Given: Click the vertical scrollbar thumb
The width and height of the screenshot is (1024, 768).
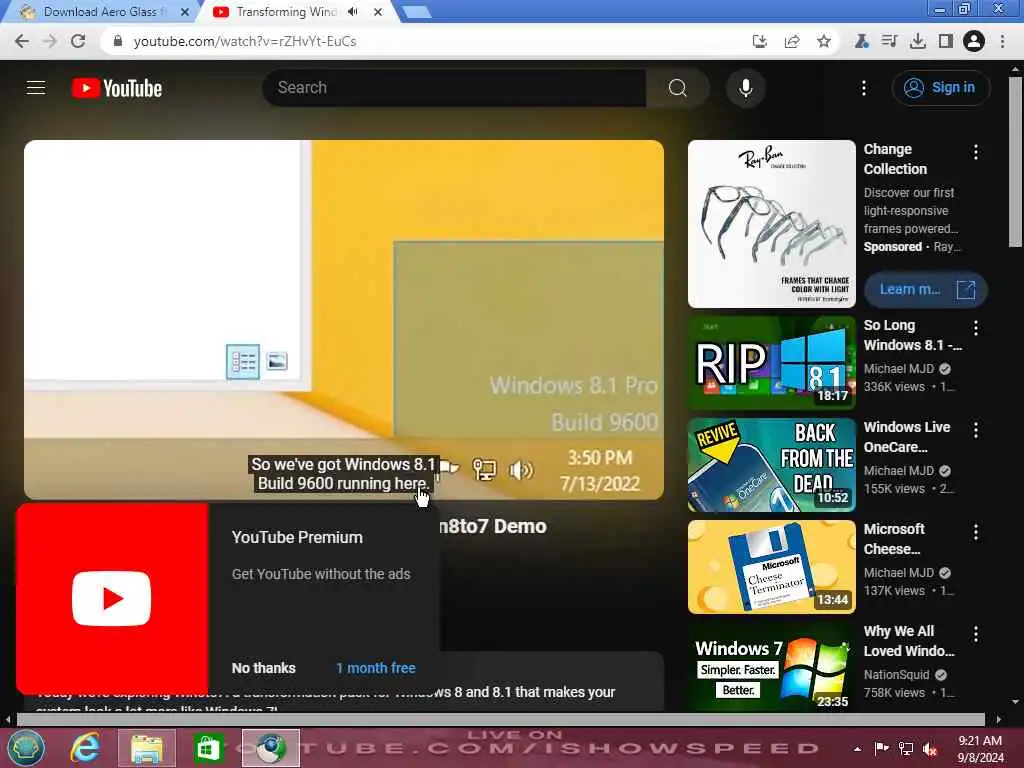Looking at the screenshot, I should point(1015,160).
